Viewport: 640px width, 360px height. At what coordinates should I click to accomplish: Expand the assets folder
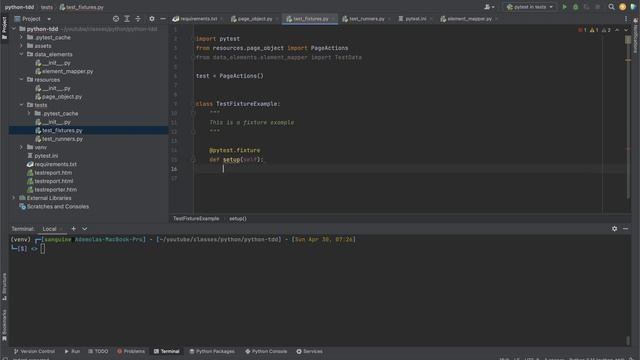[x=22, y=46]
